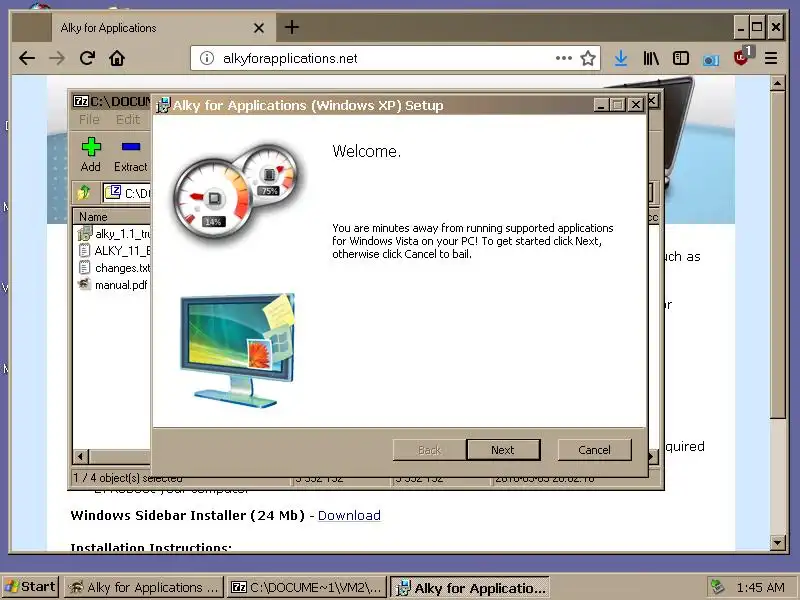Click the browser page scroll up arrow

(777, 83)
